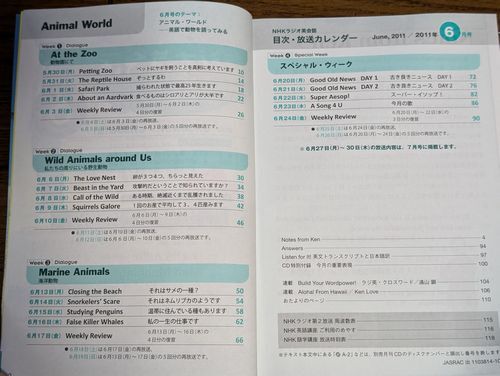The width and height of the screenshot is (500, 376).
Task: Select 'Notes from Ken' index line
Action: [x=383, y=239]
